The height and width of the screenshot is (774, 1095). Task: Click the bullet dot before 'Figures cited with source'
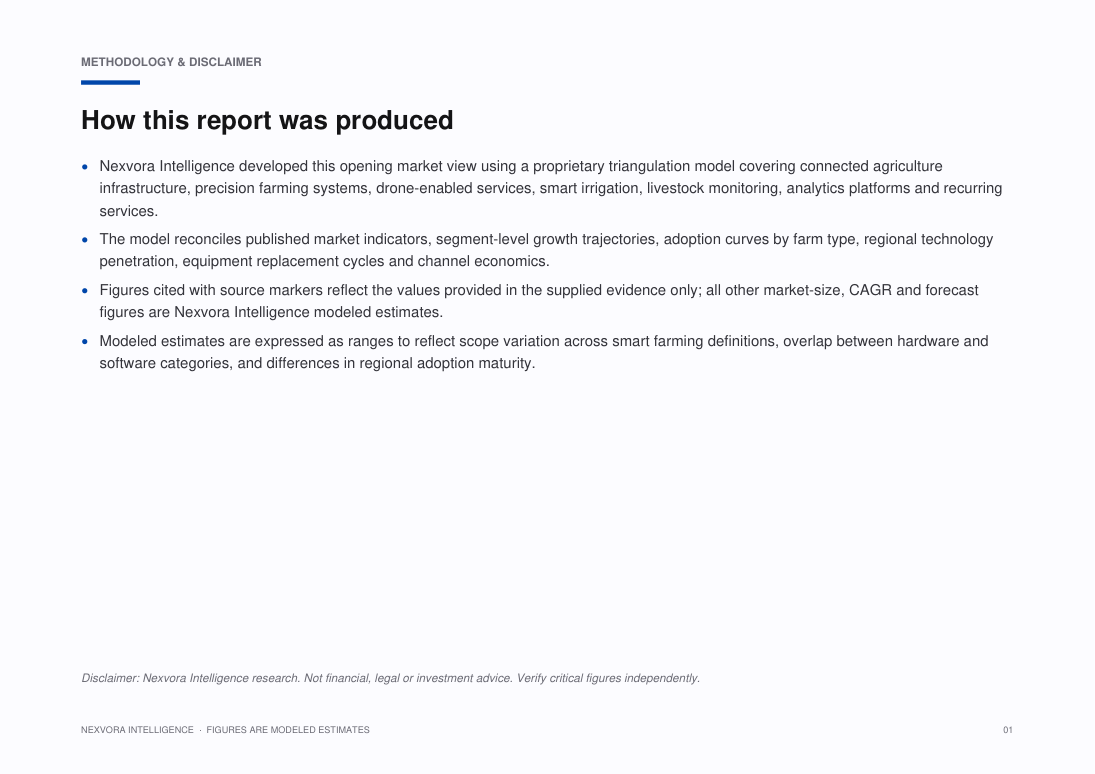point(85,290)
